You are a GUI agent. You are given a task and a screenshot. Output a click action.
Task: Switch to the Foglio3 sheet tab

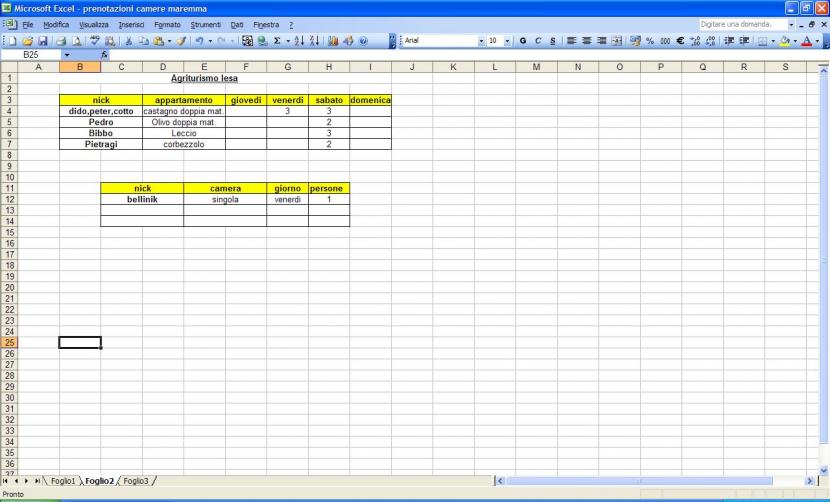[x=136, y=481]
